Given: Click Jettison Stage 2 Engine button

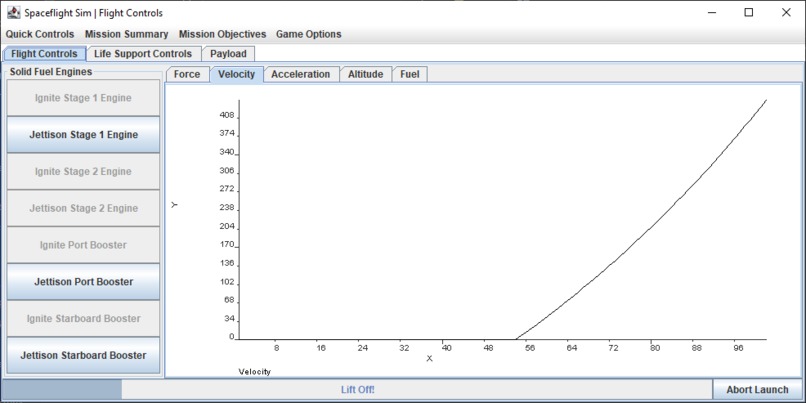Looking at the screenshot, I should coord(83,208).
